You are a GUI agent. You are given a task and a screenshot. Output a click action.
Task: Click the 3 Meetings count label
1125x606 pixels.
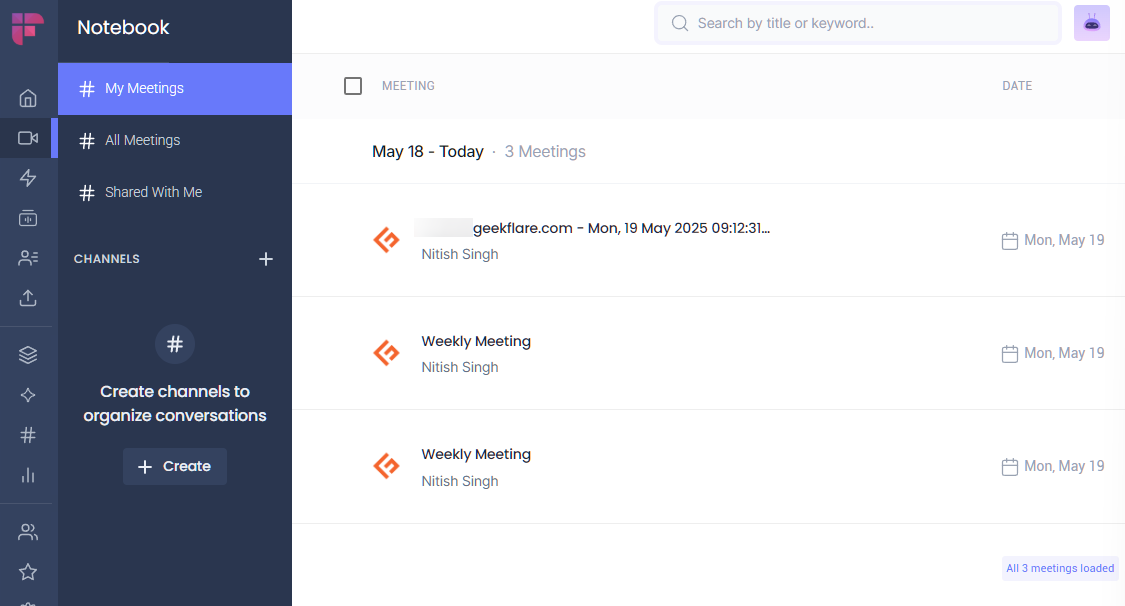coord(545,151)
